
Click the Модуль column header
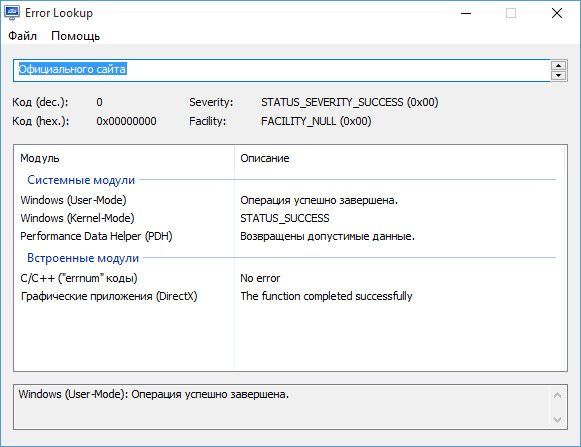[124, 158]
